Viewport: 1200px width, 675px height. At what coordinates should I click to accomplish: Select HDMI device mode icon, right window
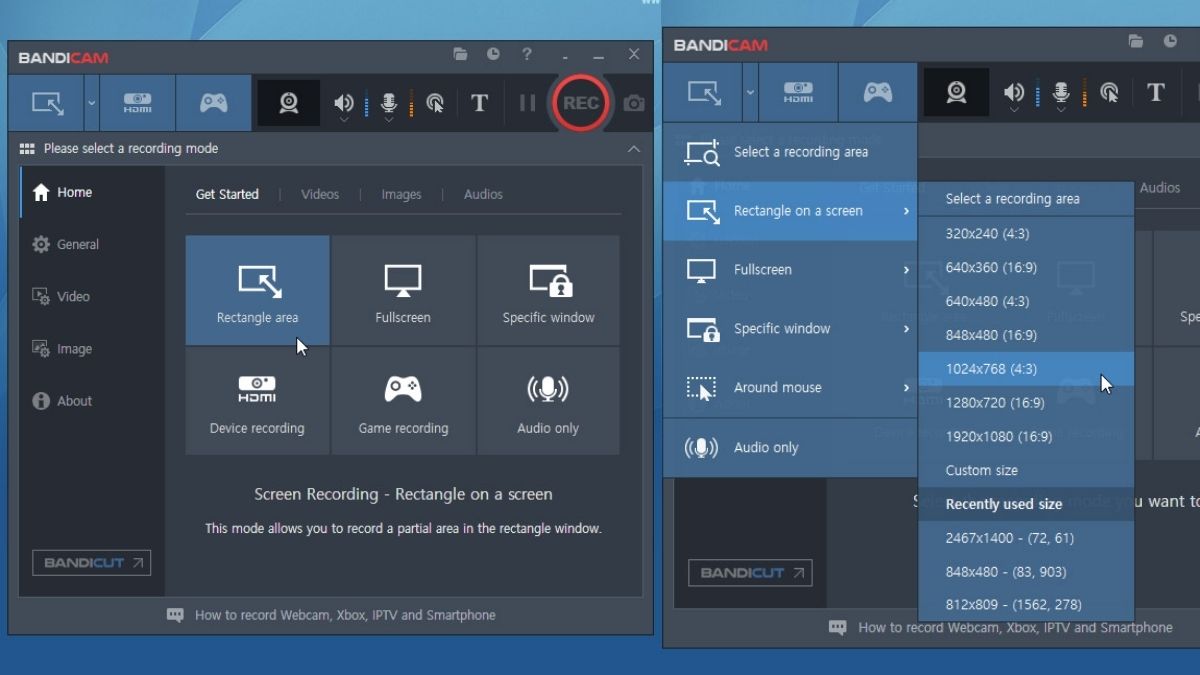tap(798, 93)
